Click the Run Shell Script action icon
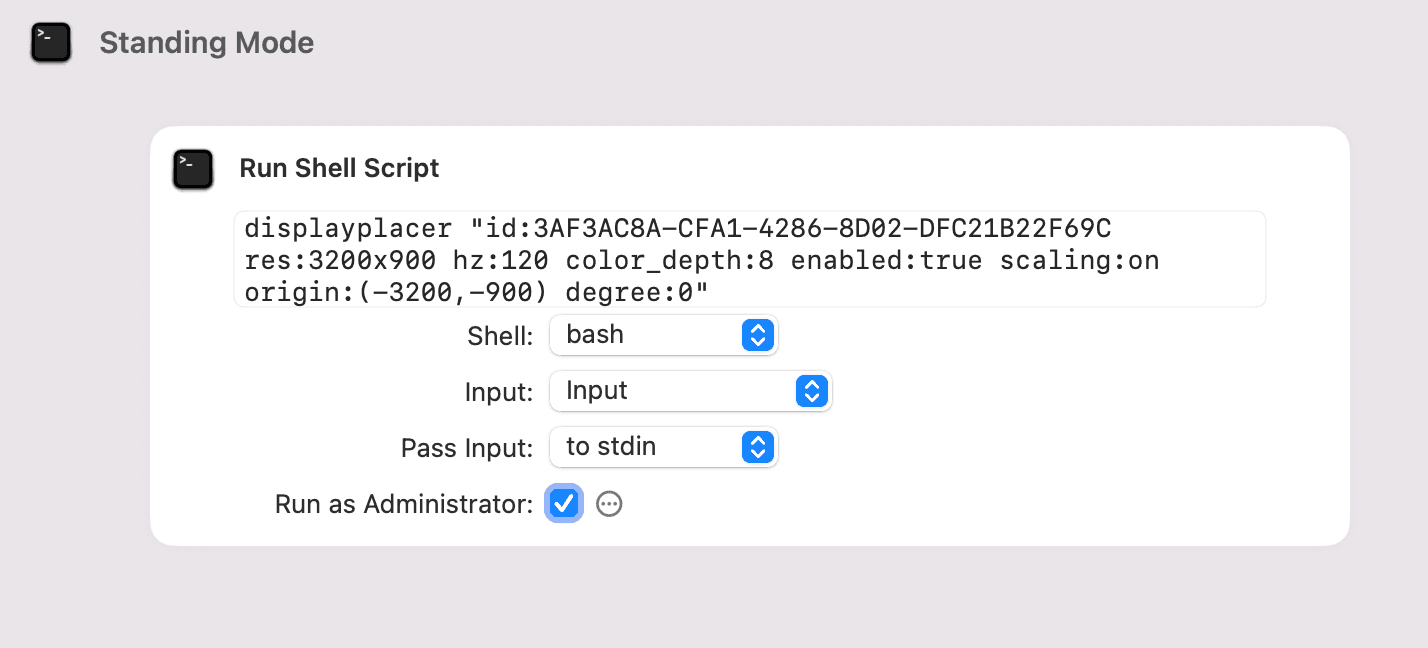 click(x=193, y=169)
